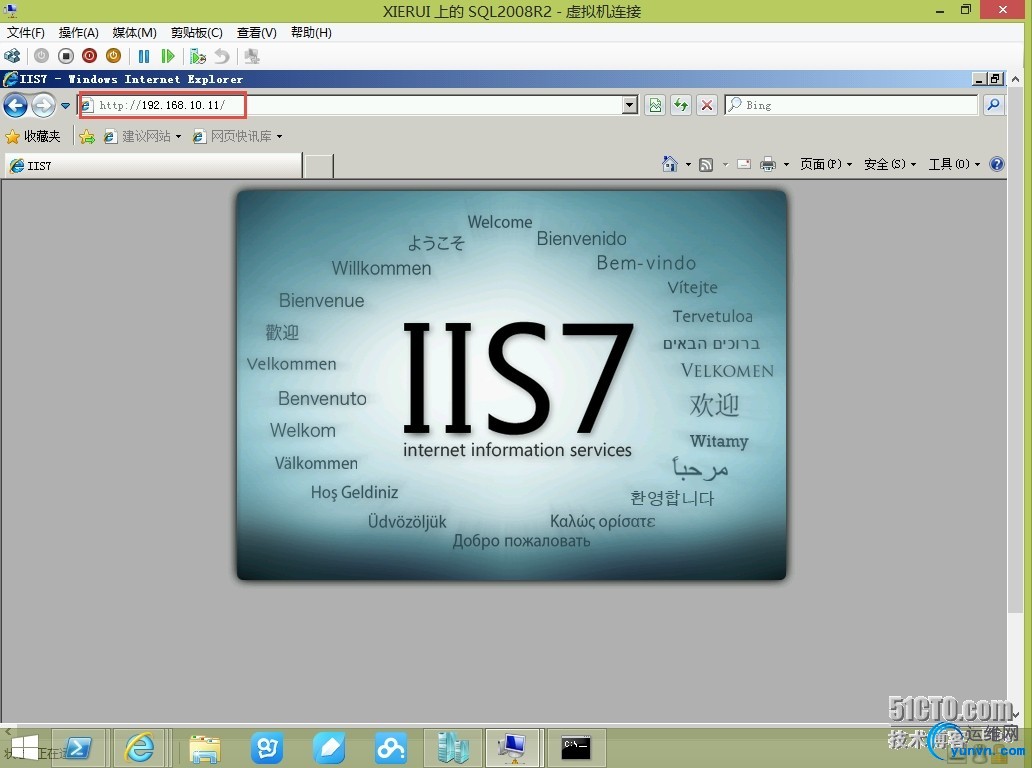The width and height of the screenshot is (1032, 768).
Task: Click the Ctrl+Alt+Del icon in VM toolbar
Action: (x=13, y=57)
